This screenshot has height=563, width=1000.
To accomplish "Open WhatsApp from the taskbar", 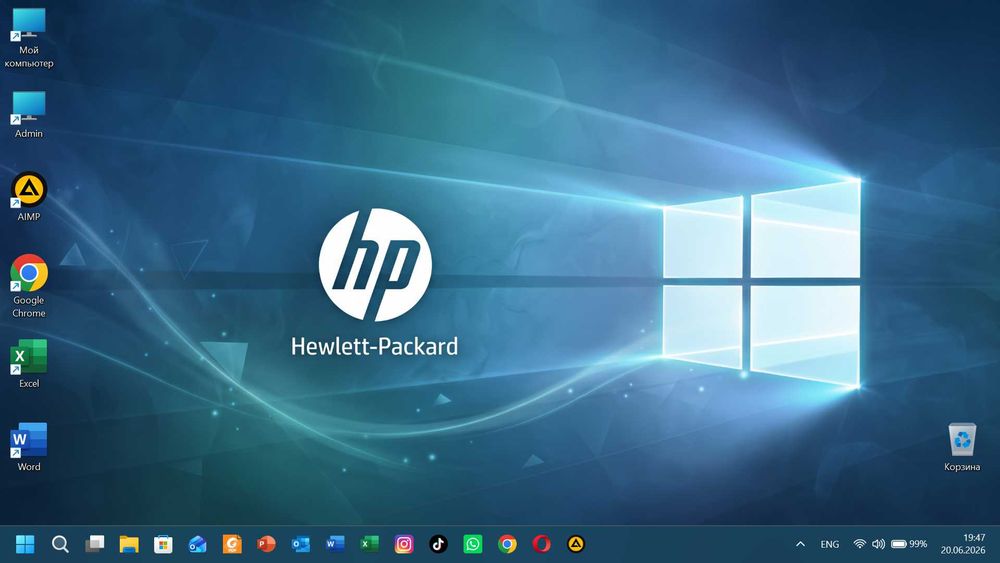I will pyautogui.click(x=473, y=544).
